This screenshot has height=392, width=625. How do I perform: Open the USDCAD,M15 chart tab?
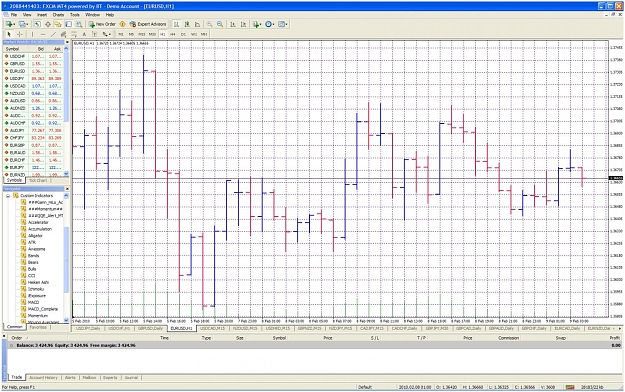point(212,328)
